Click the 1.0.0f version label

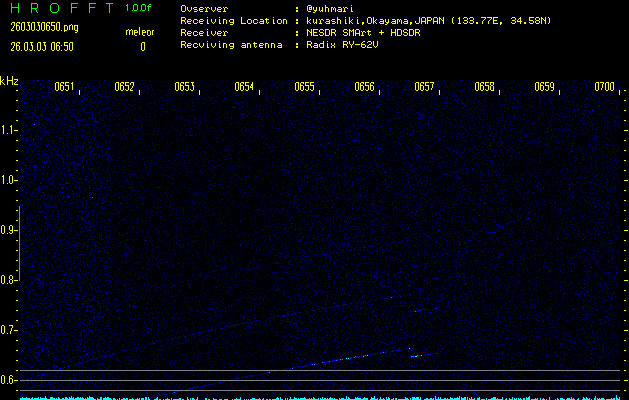click(139, 8)
